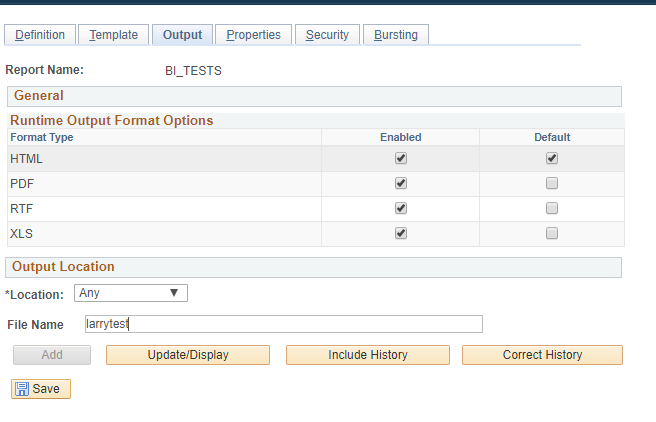This screenshot has height=422, width=656.
Task: Check XLS Default checkbox
Action: click(552, 233)
